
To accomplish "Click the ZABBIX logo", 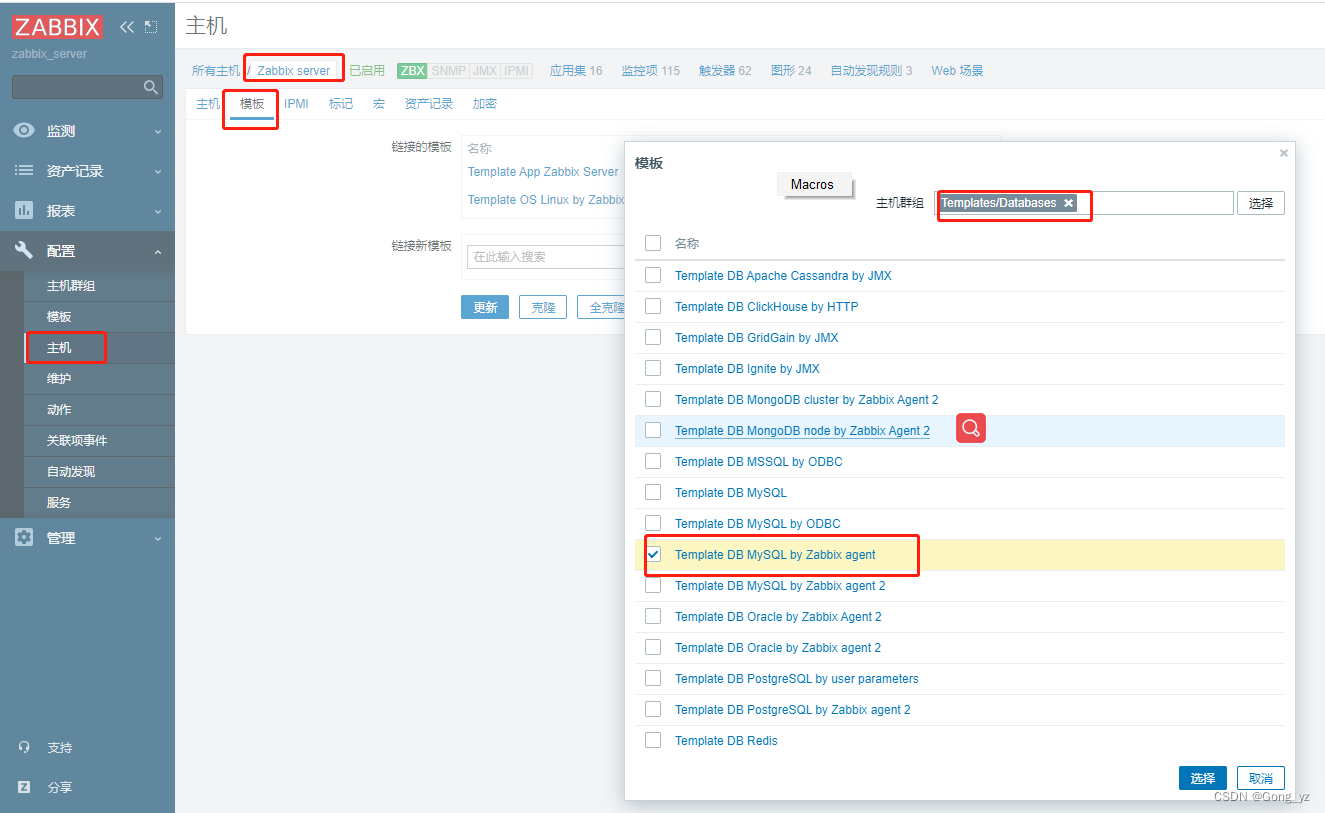I will pos(57,27).
